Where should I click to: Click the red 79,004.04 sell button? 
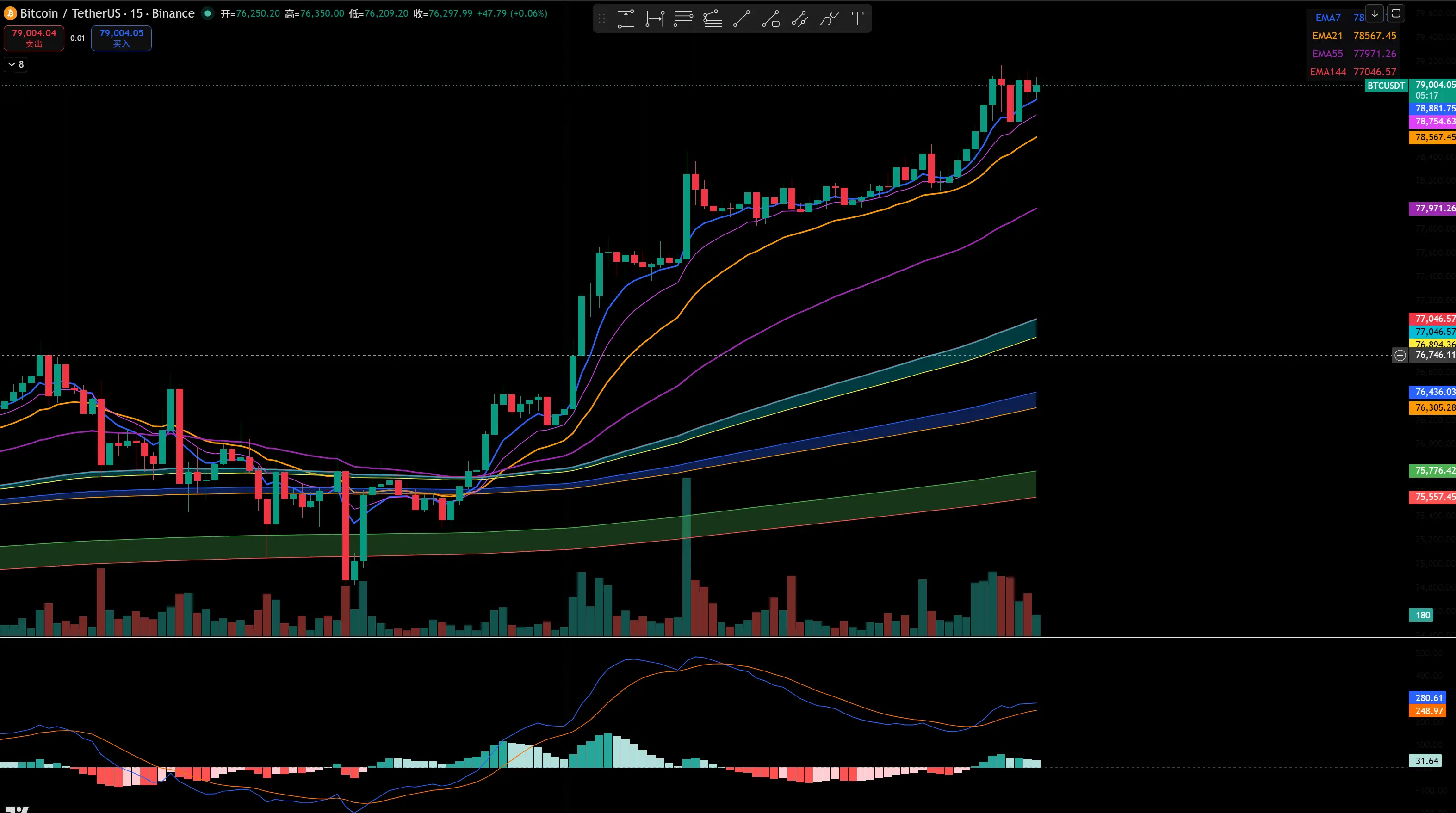[34, 38]
